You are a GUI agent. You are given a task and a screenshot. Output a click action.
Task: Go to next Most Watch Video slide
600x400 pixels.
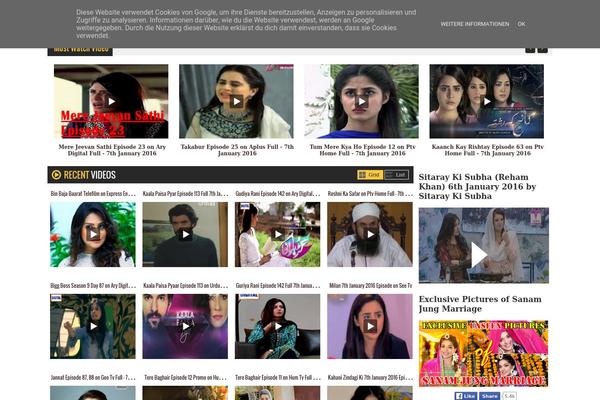click(x=543, y=49)
